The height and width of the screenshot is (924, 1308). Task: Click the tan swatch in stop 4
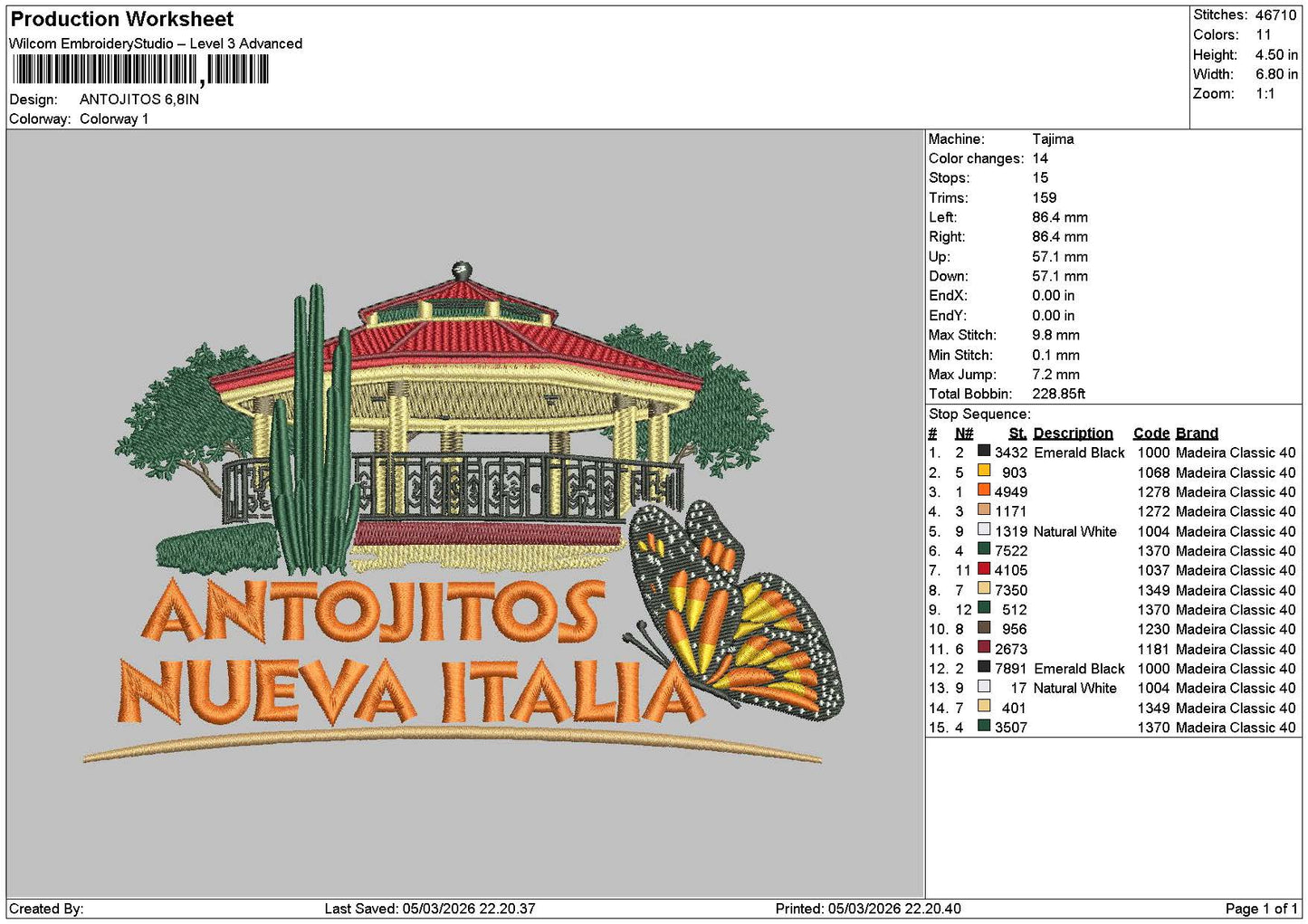(x=984, y=510)
